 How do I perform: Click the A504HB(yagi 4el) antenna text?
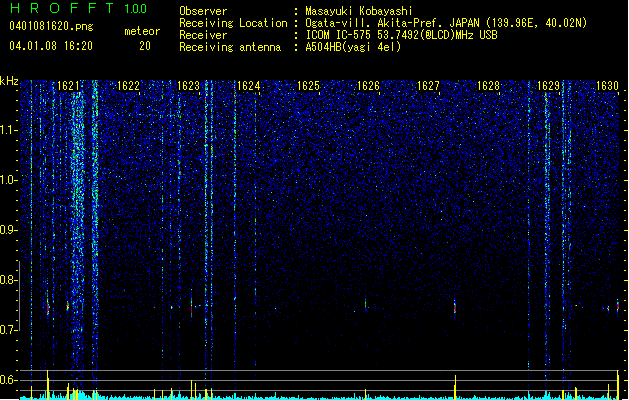(353, 47)
